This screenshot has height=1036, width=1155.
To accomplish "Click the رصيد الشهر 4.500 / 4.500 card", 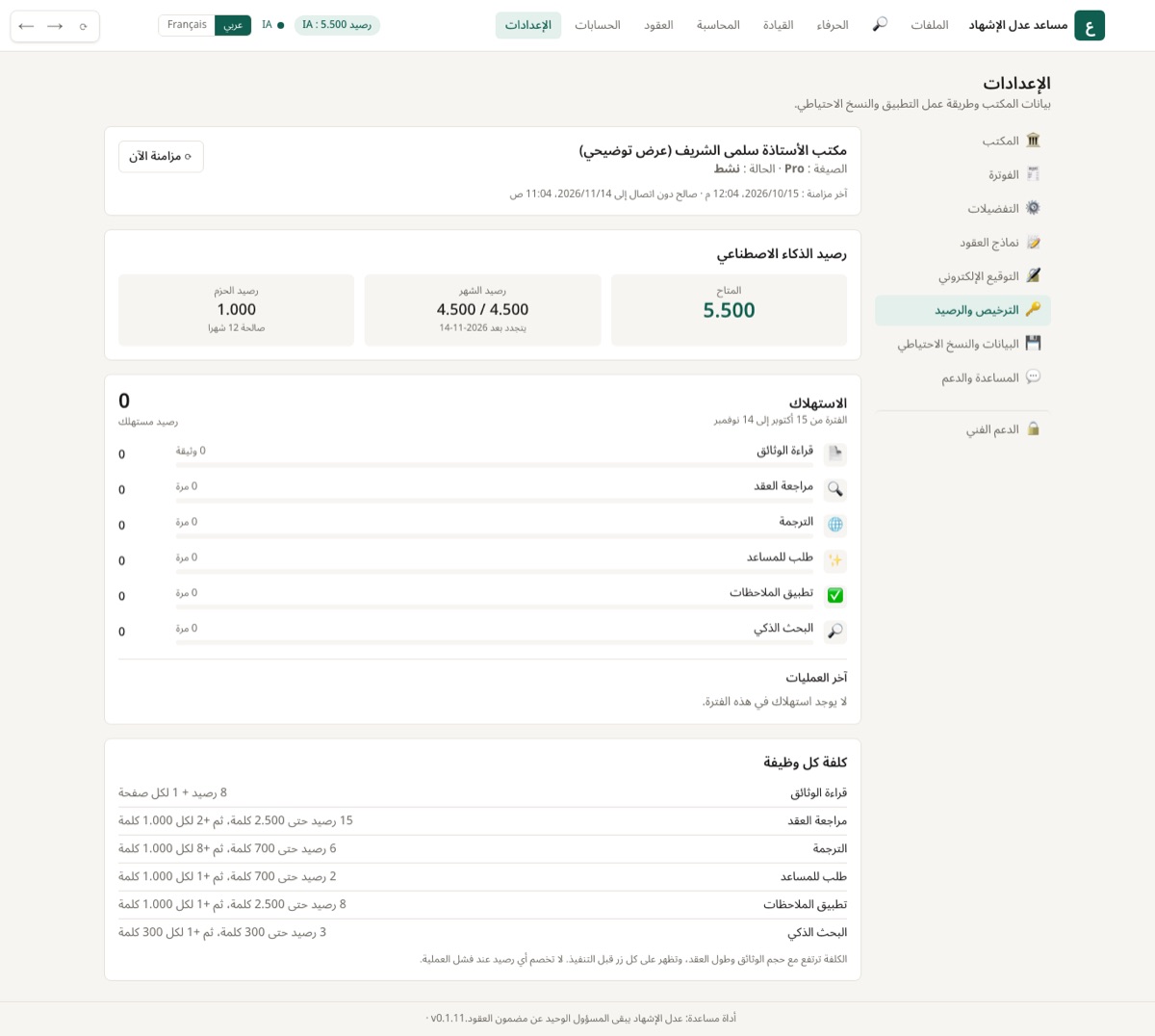I will (x=482, y=310).
